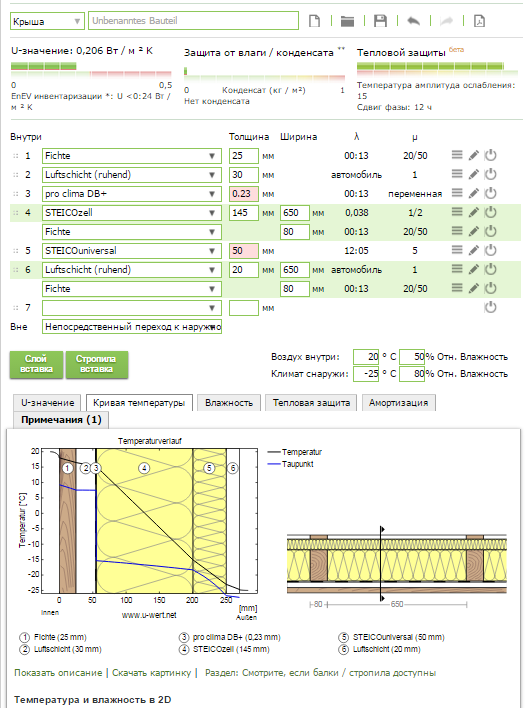This screenshot has width=529, height=708.
Task: Edit layer 2 Luftschicht with the pencil
Action: pos(473,174)
